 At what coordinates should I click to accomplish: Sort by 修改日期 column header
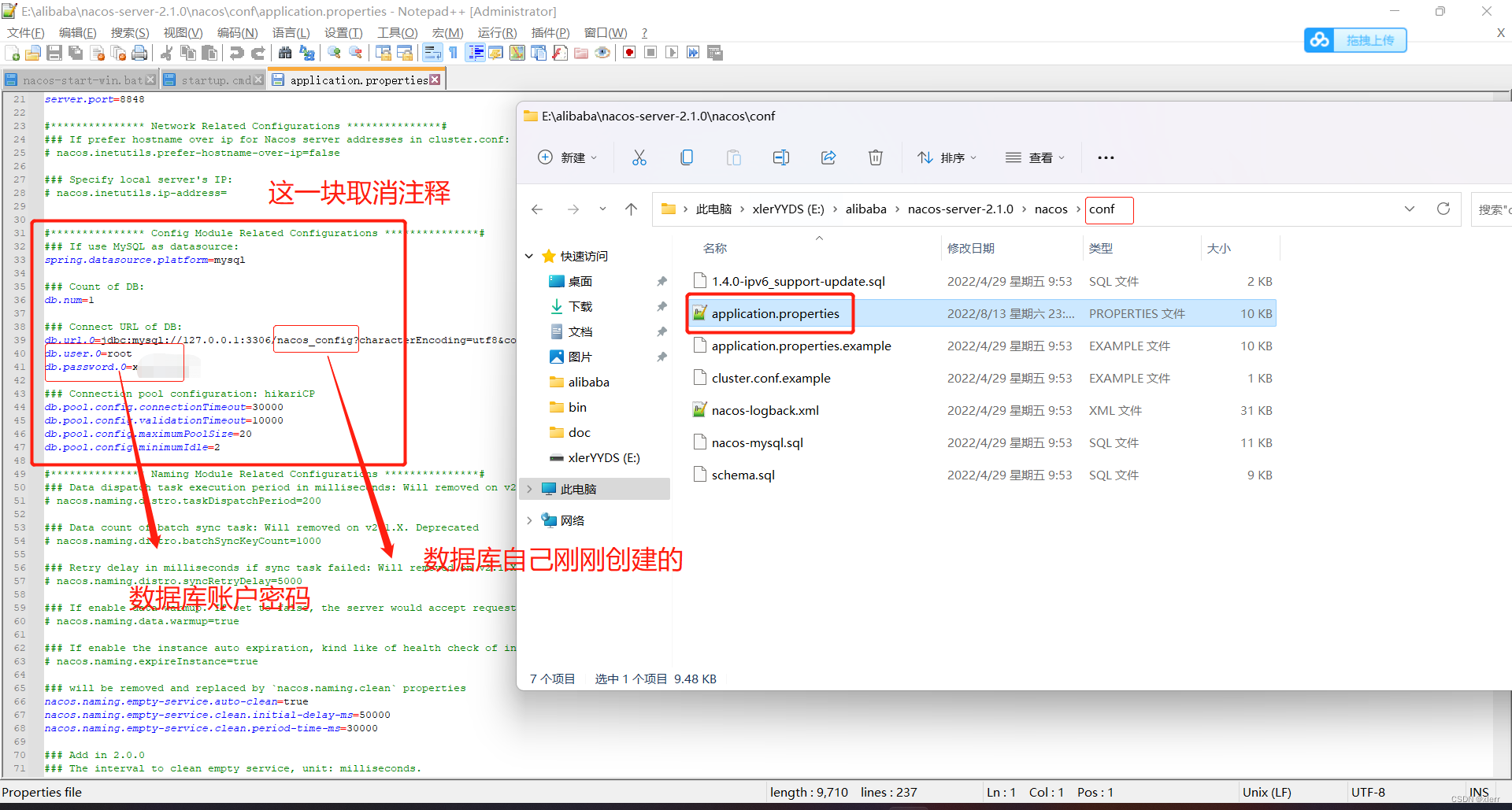970,248
